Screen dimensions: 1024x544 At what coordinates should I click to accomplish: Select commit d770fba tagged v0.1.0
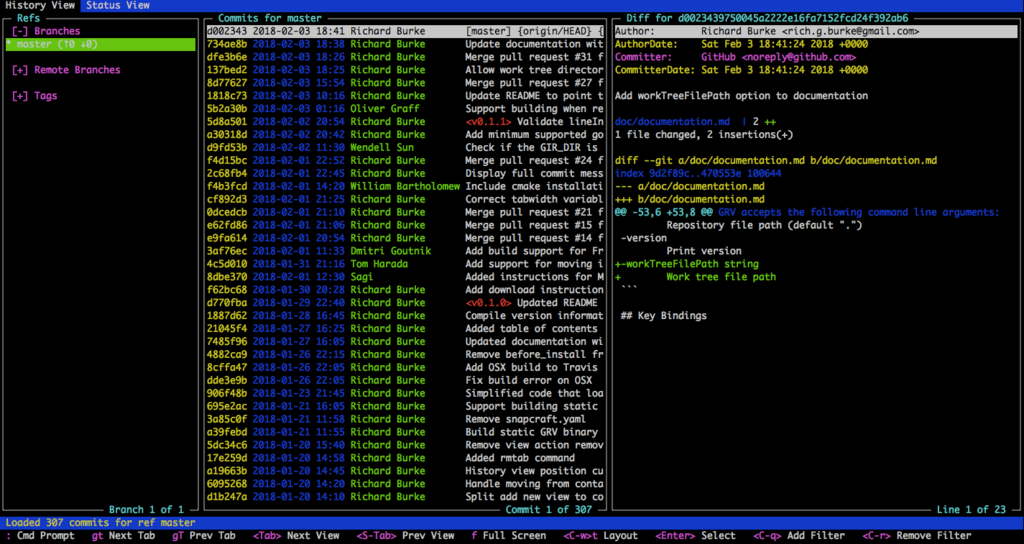[406, 303]
